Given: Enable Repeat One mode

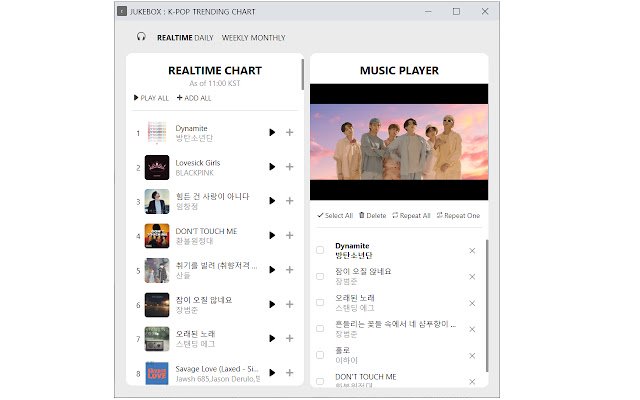Looking at the screenshot, I should [458, 216].
